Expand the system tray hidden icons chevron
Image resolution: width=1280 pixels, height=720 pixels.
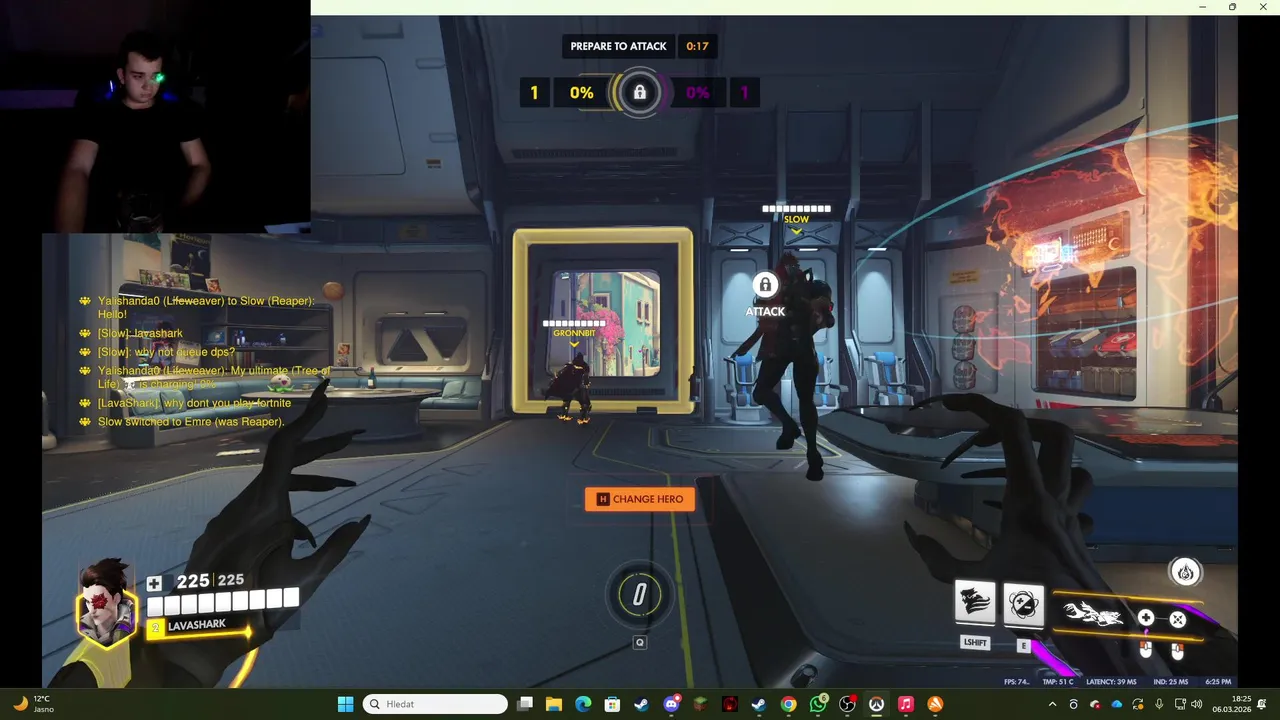[1052, 704]
